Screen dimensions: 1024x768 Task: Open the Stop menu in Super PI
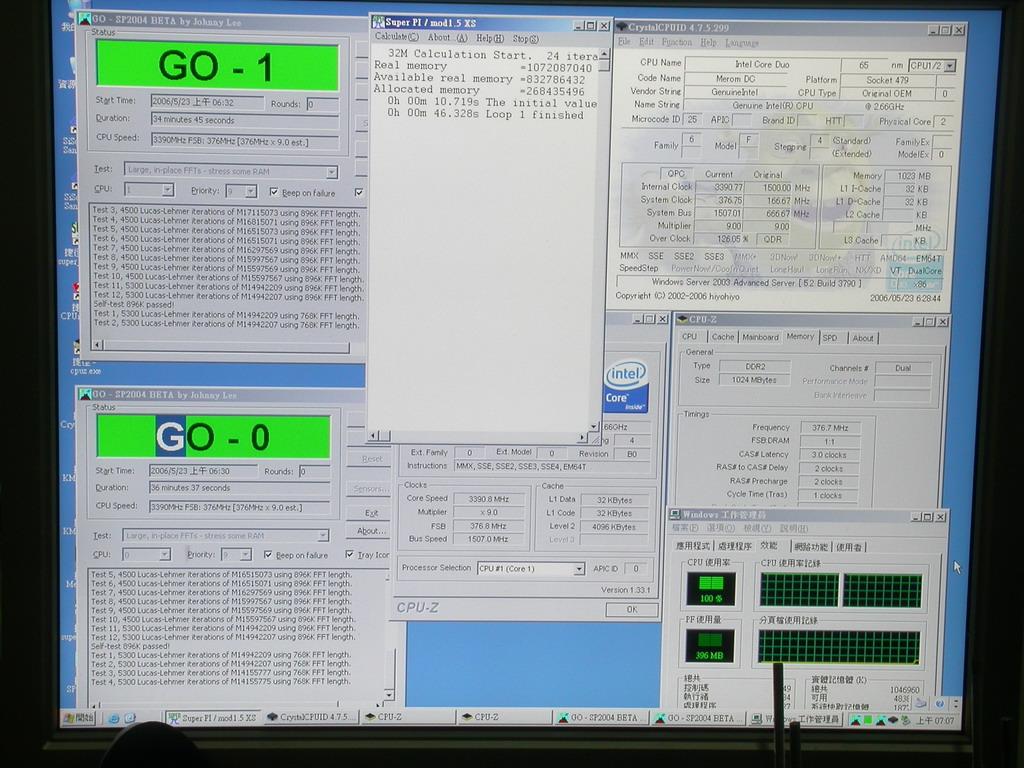pos(525,39)
